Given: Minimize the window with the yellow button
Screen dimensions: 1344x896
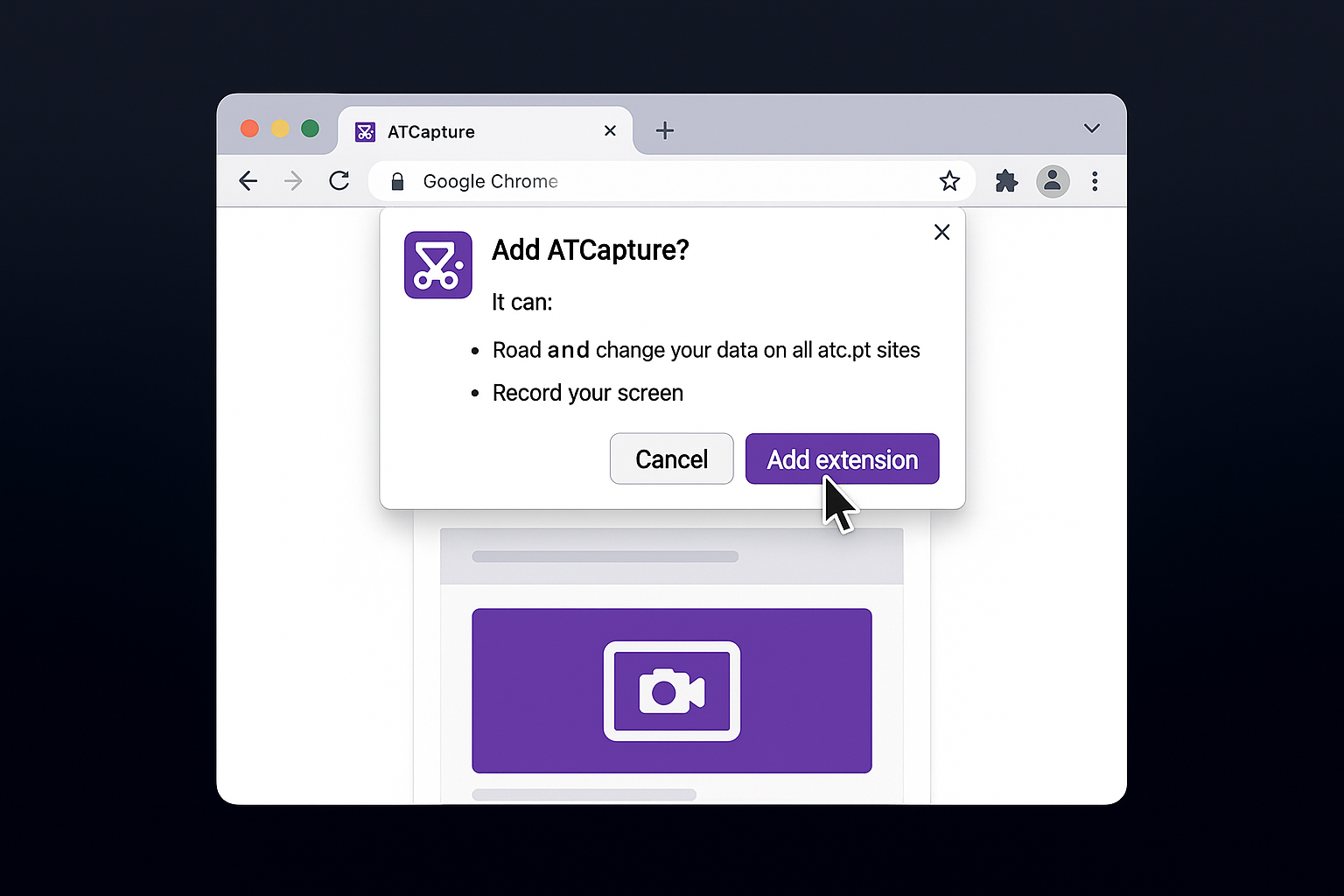Looking at the screenshot, I should (280, 129).
